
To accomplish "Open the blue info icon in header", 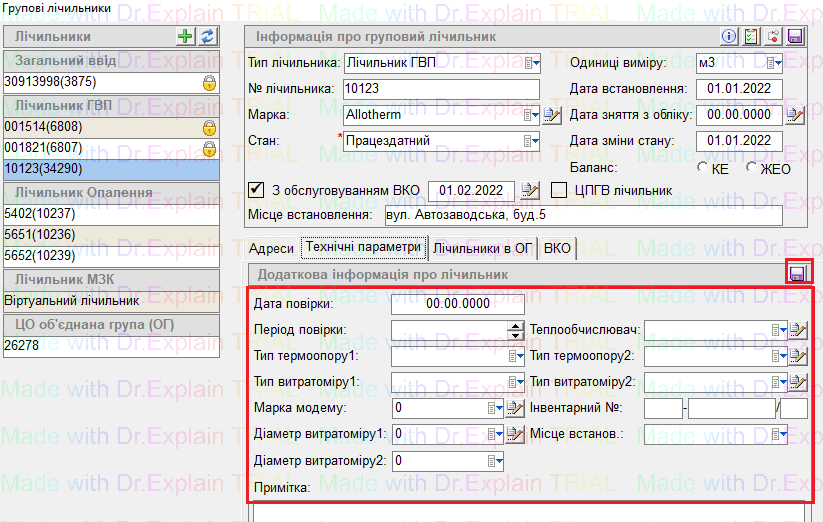I will tap(729, 37).
